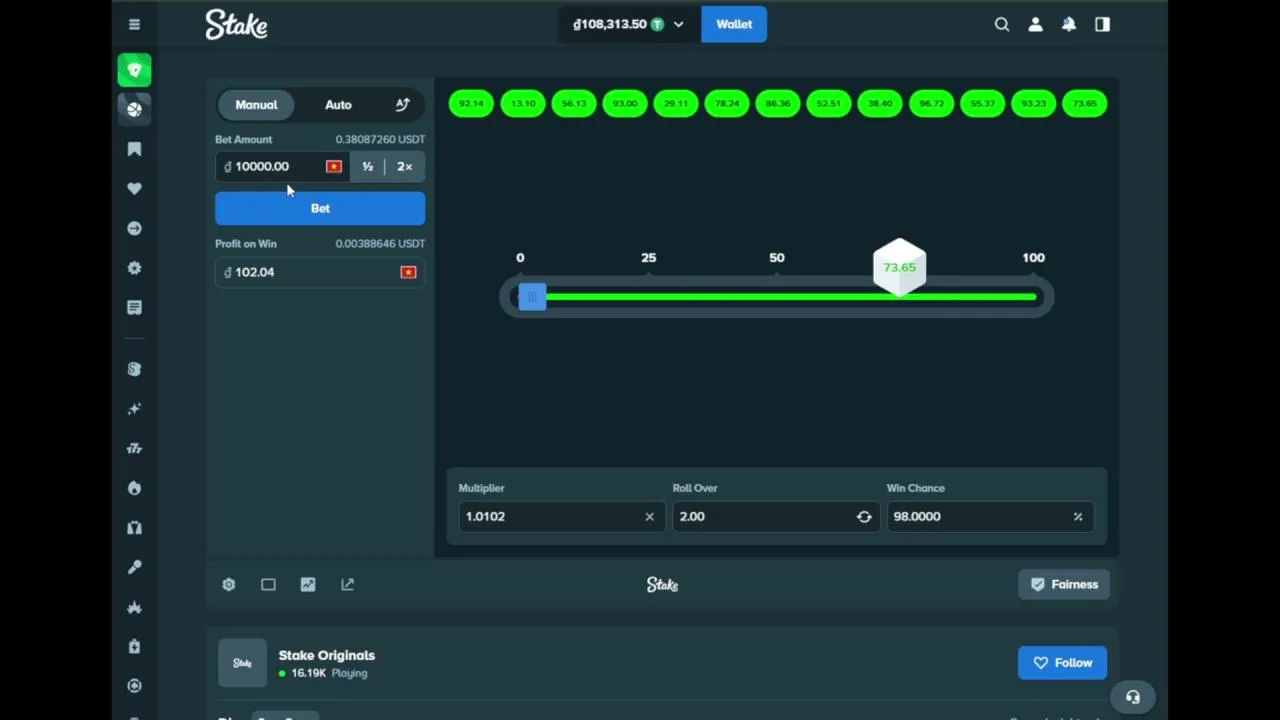Open the bookmark icon in the sidebar
Image resolution: width=1280 pixels, height=720 pixels.
coord(134,149)
